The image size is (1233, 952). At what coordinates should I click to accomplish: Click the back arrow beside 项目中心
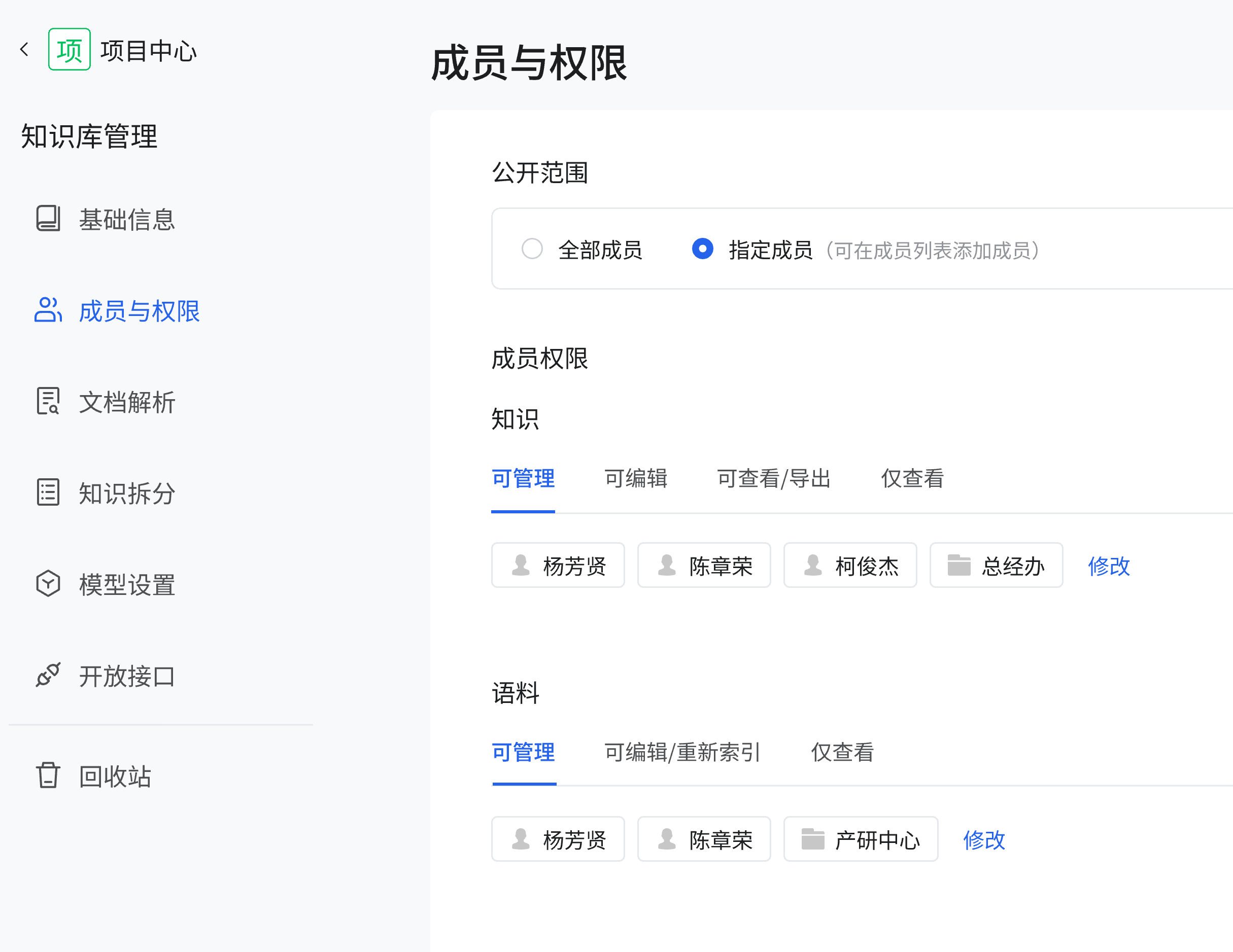tap(24, 50)
